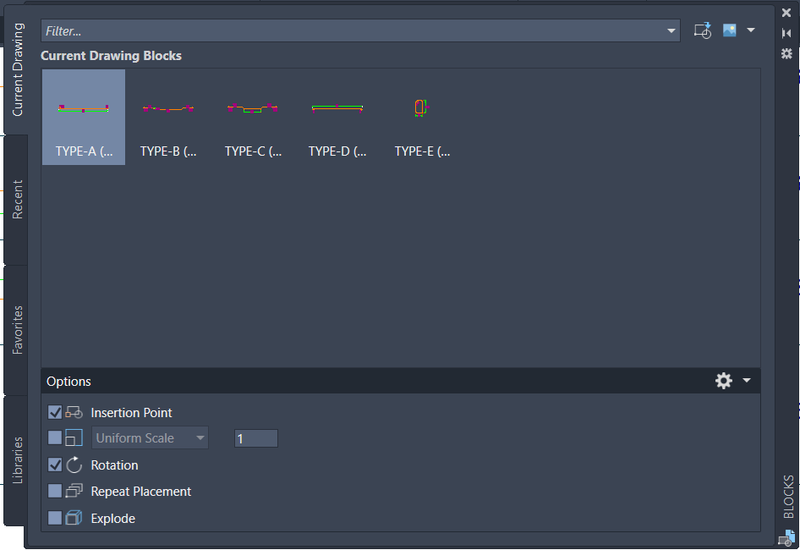Click the Repeat Placement icon

[74, 491]
